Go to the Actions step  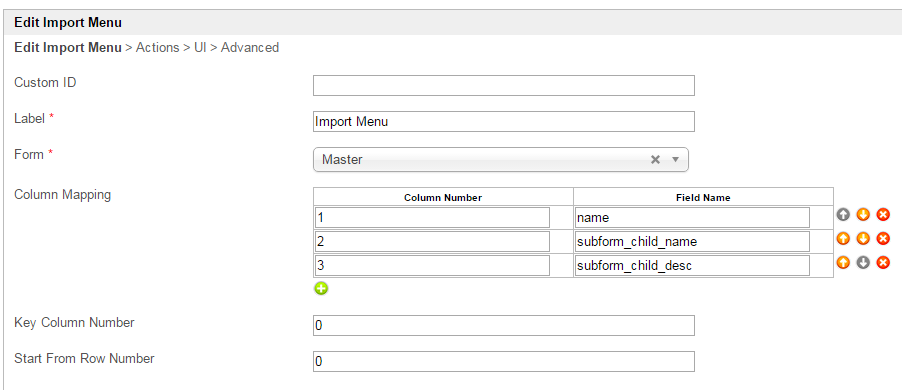click(x=158, y=47)
